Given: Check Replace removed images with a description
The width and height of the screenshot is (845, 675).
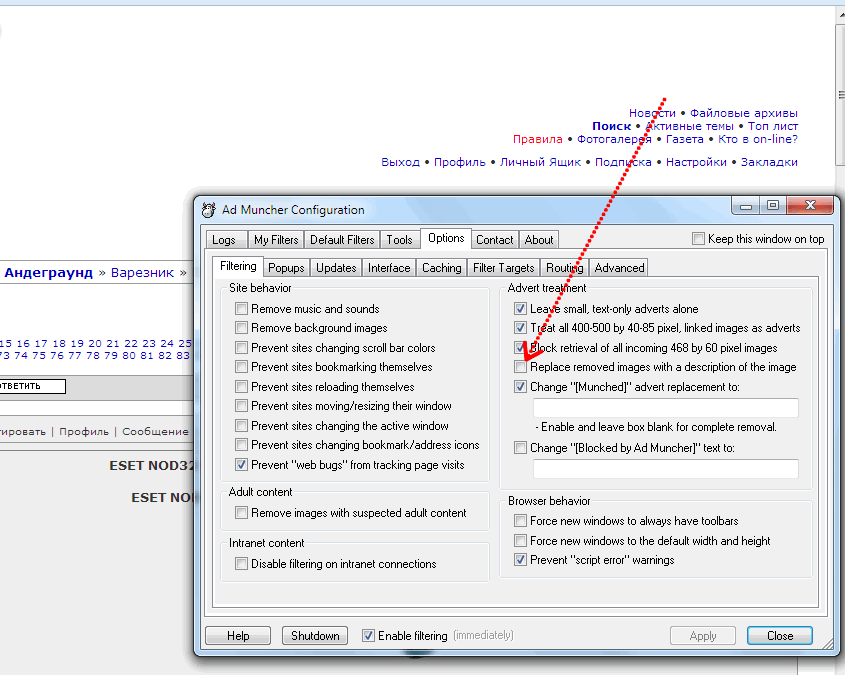Looking at the screenshot, I should (520, 367).
